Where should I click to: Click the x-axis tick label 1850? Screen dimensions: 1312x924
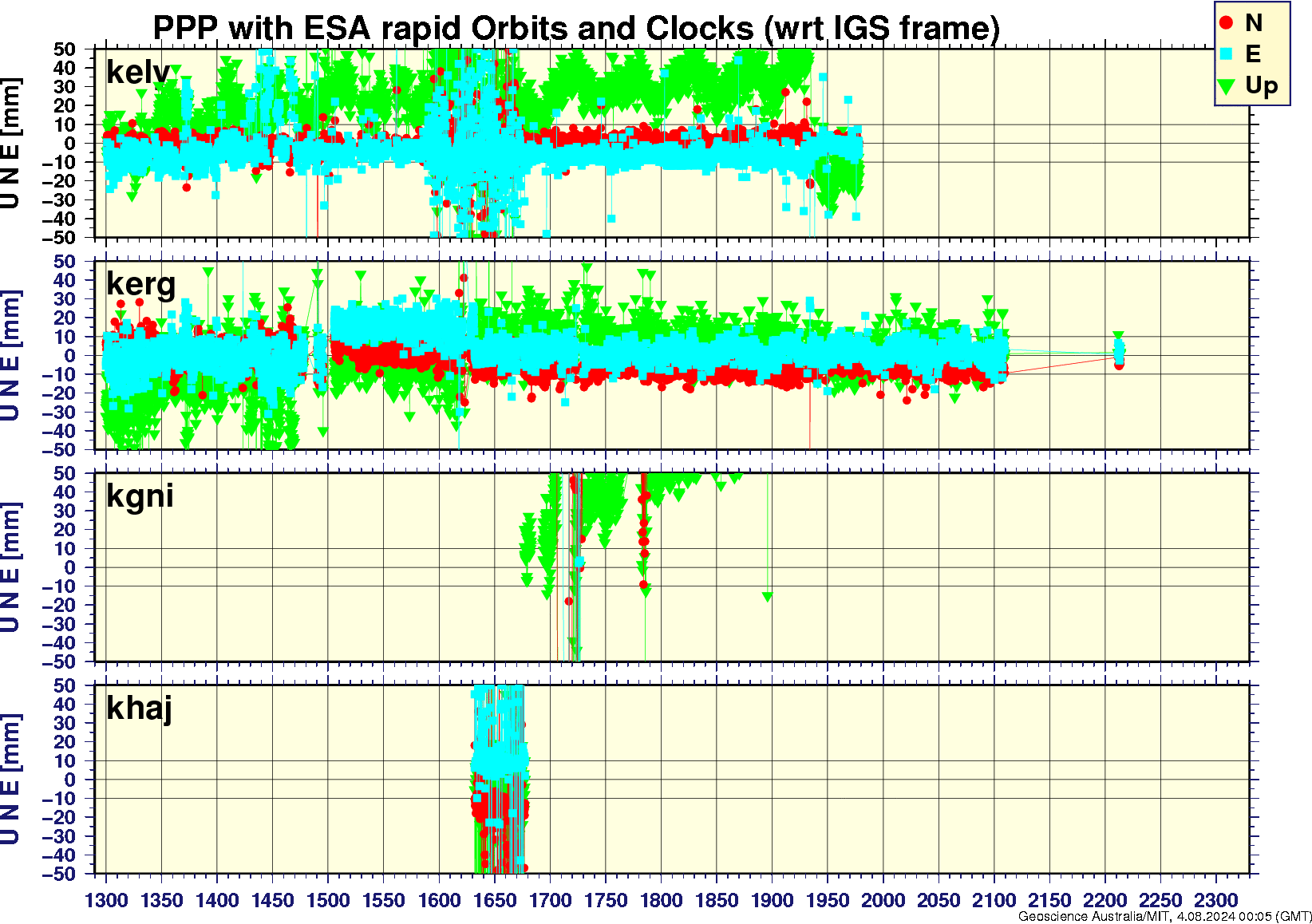(x=717, y=900)
